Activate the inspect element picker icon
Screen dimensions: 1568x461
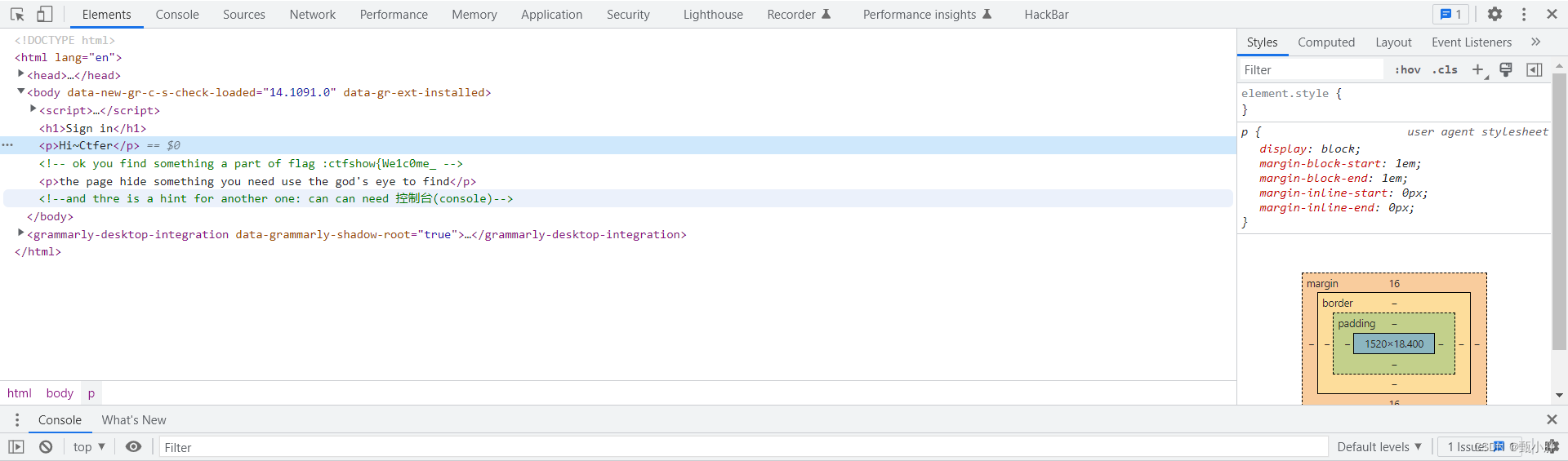point(17,14)
